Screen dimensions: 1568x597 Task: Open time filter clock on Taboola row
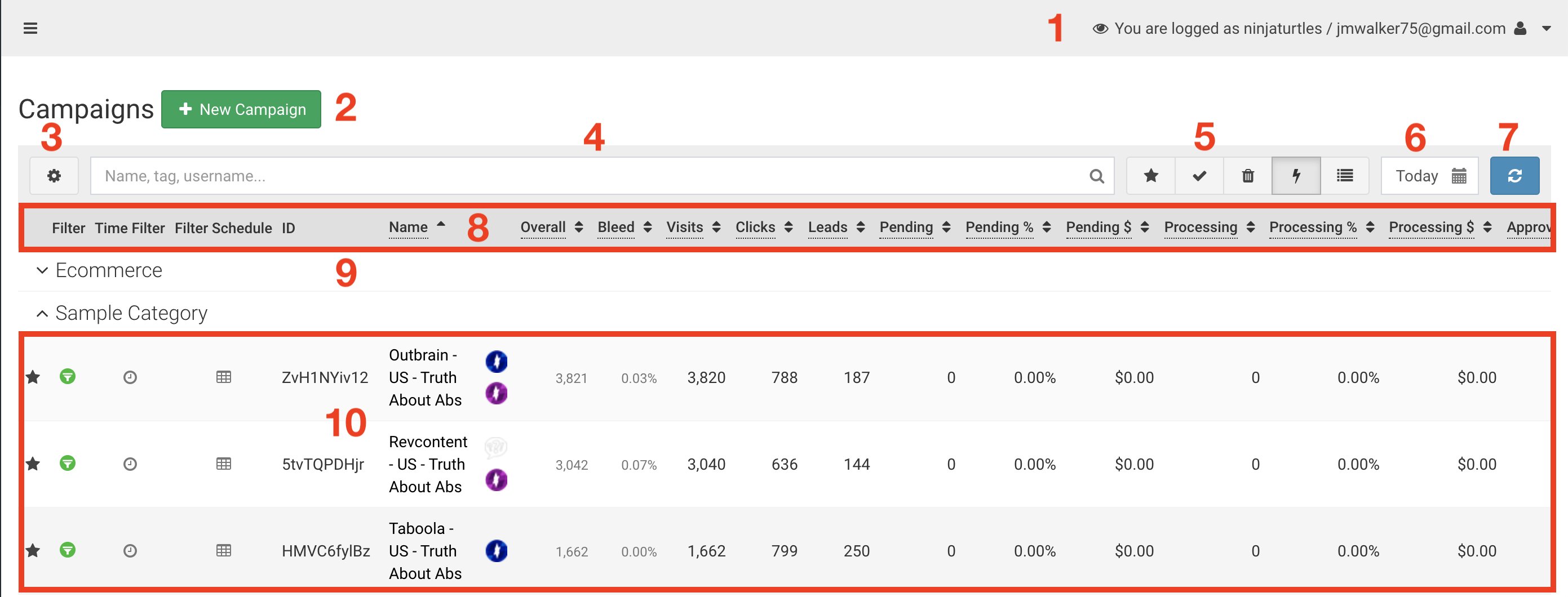point(130,551)
